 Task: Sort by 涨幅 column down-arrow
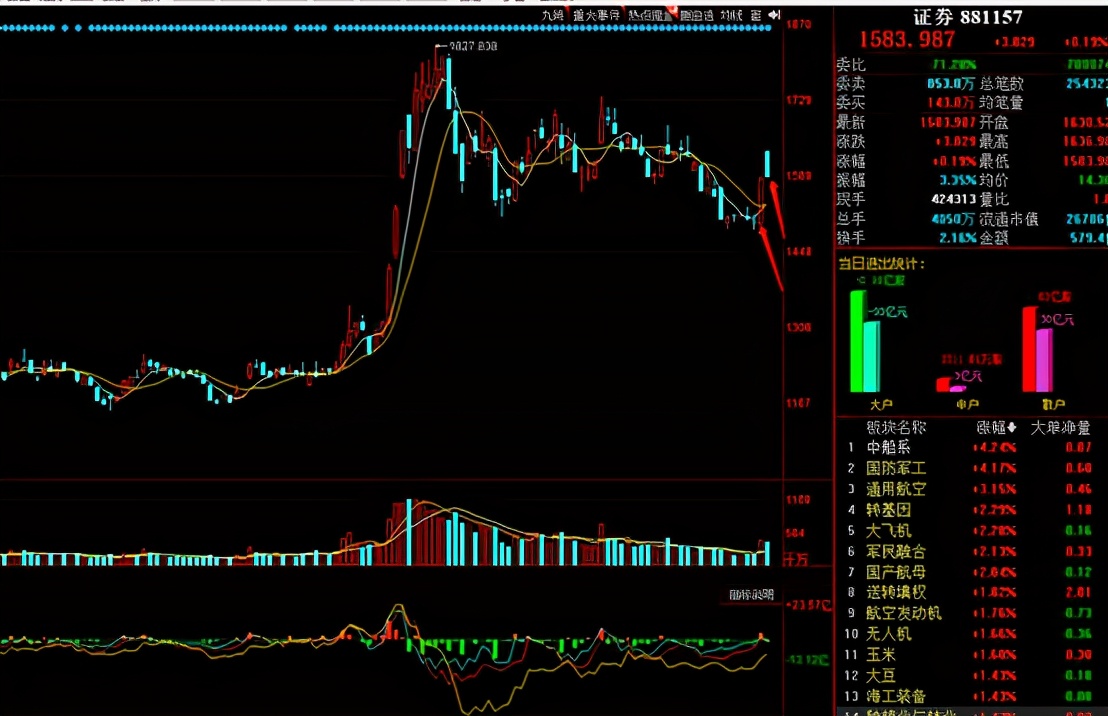tap(1012, 428)
